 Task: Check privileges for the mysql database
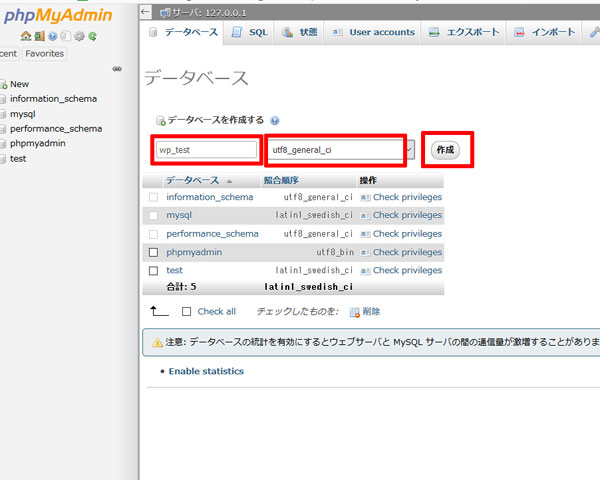[407, 215]
